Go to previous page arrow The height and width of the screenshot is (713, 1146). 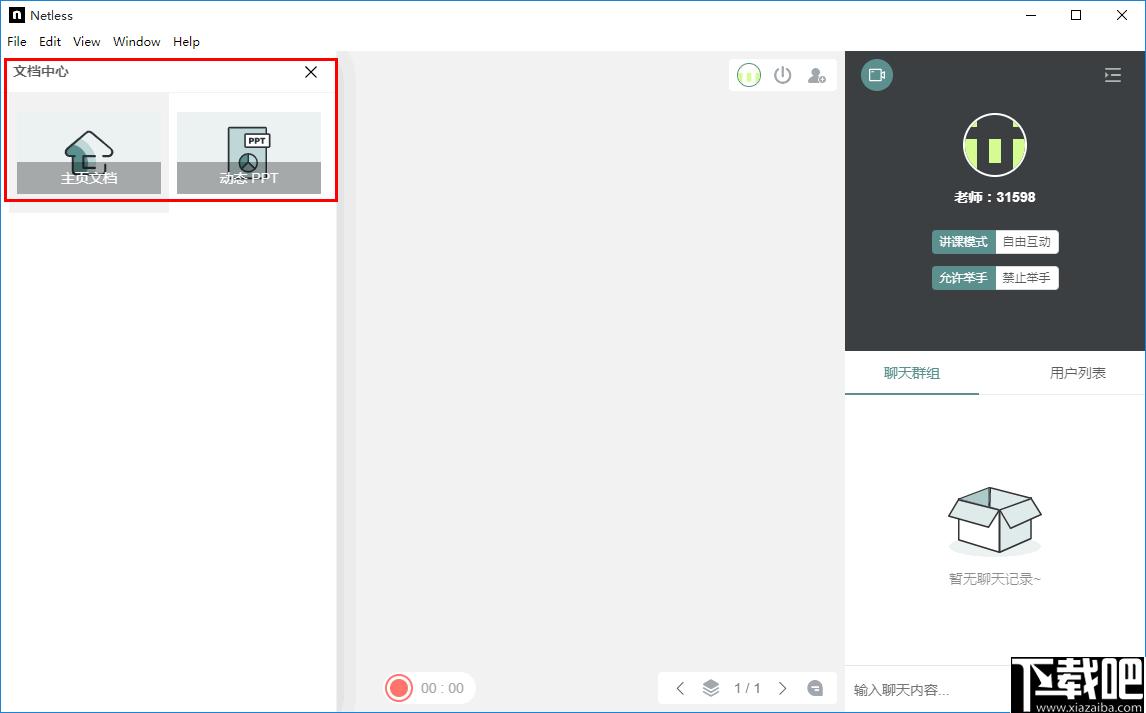(x=680, y=688)
